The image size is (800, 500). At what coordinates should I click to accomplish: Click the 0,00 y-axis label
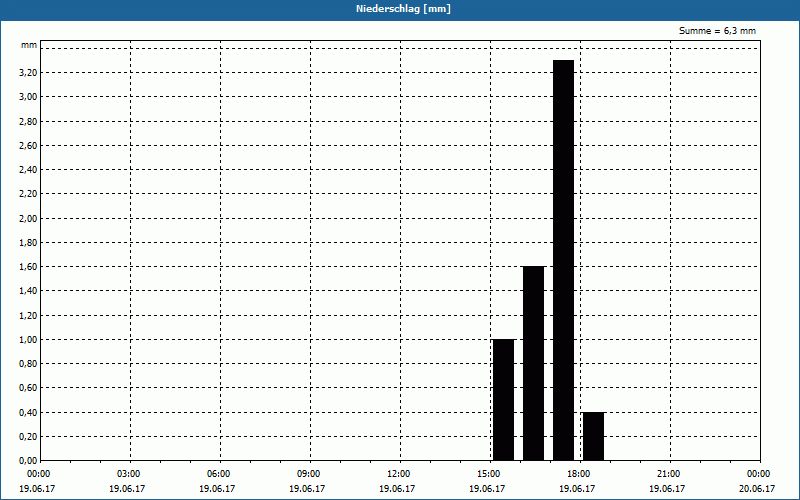coord(28,461)
